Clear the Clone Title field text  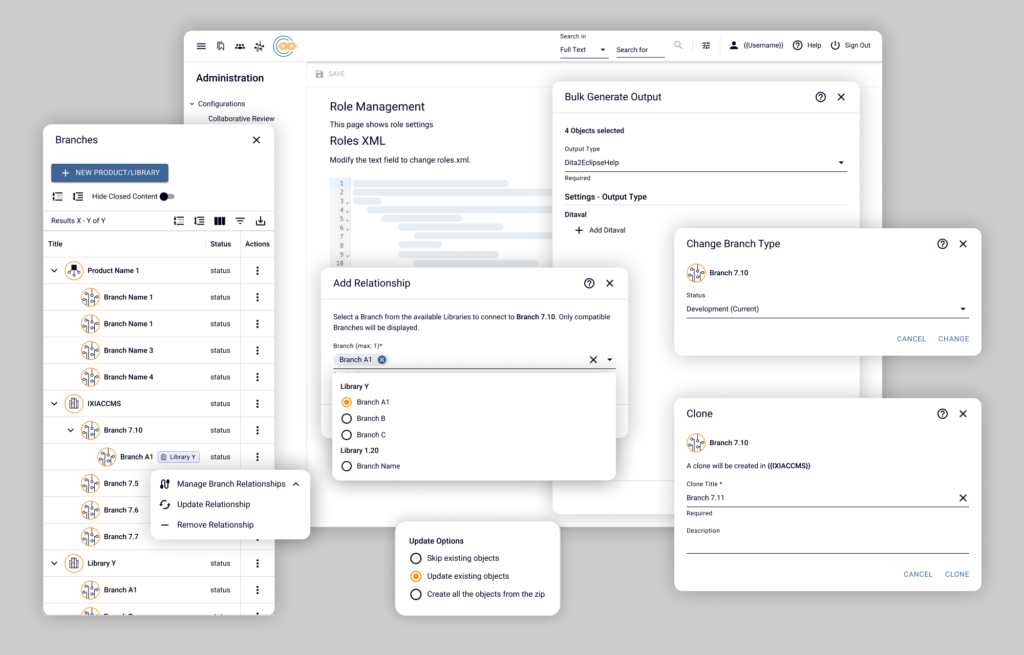(963, 498)
